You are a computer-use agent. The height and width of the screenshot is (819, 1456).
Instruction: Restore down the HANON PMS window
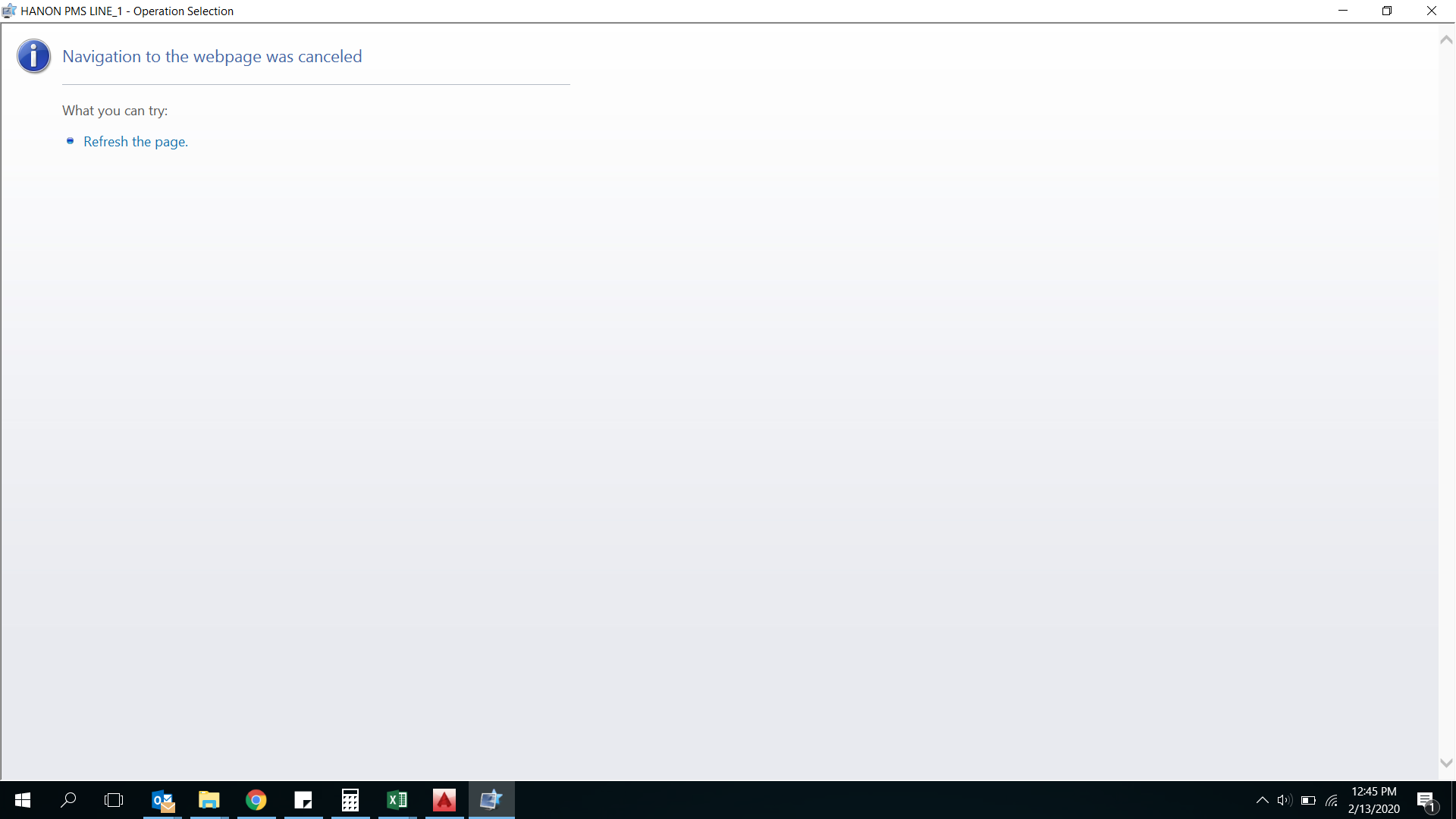[1387, 11]
